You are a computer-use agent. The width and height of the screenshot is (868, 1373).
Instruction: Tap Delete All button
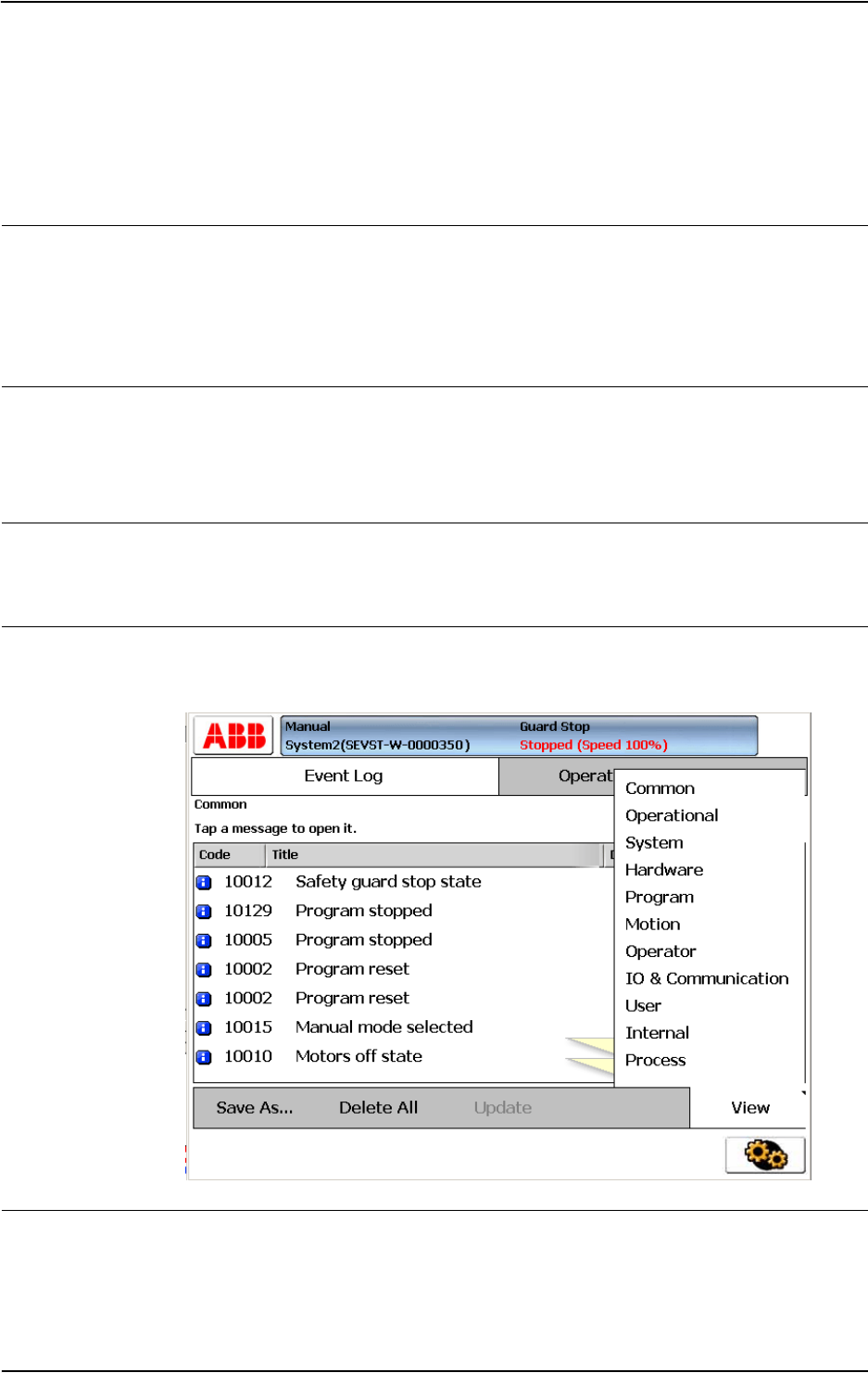click(378, 1108)
